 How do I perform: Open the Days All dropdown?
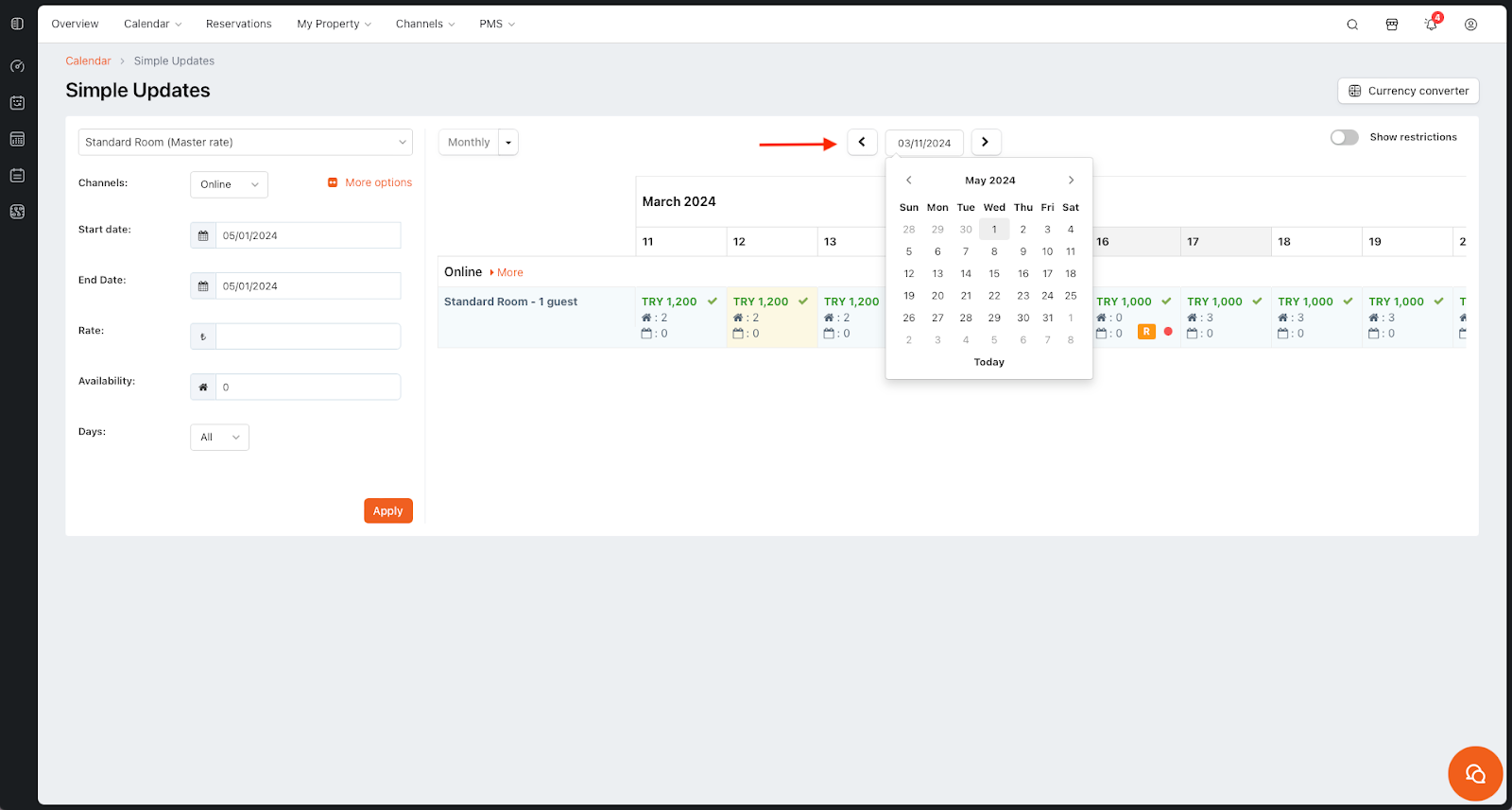pyautogui.click(x=219, y=438)
